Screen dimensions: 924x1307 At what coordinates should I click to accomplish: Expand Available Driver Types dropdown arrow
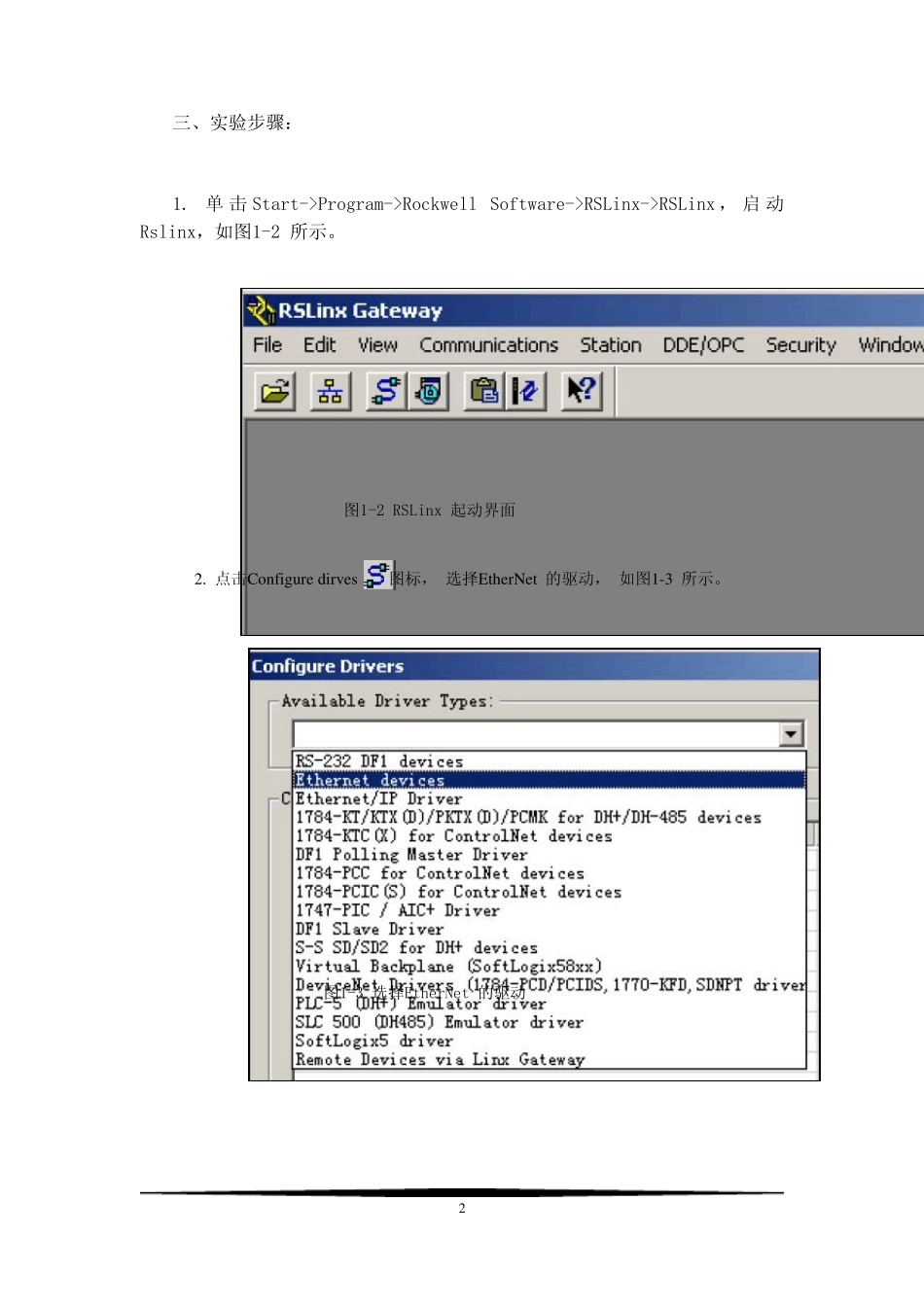792,734
